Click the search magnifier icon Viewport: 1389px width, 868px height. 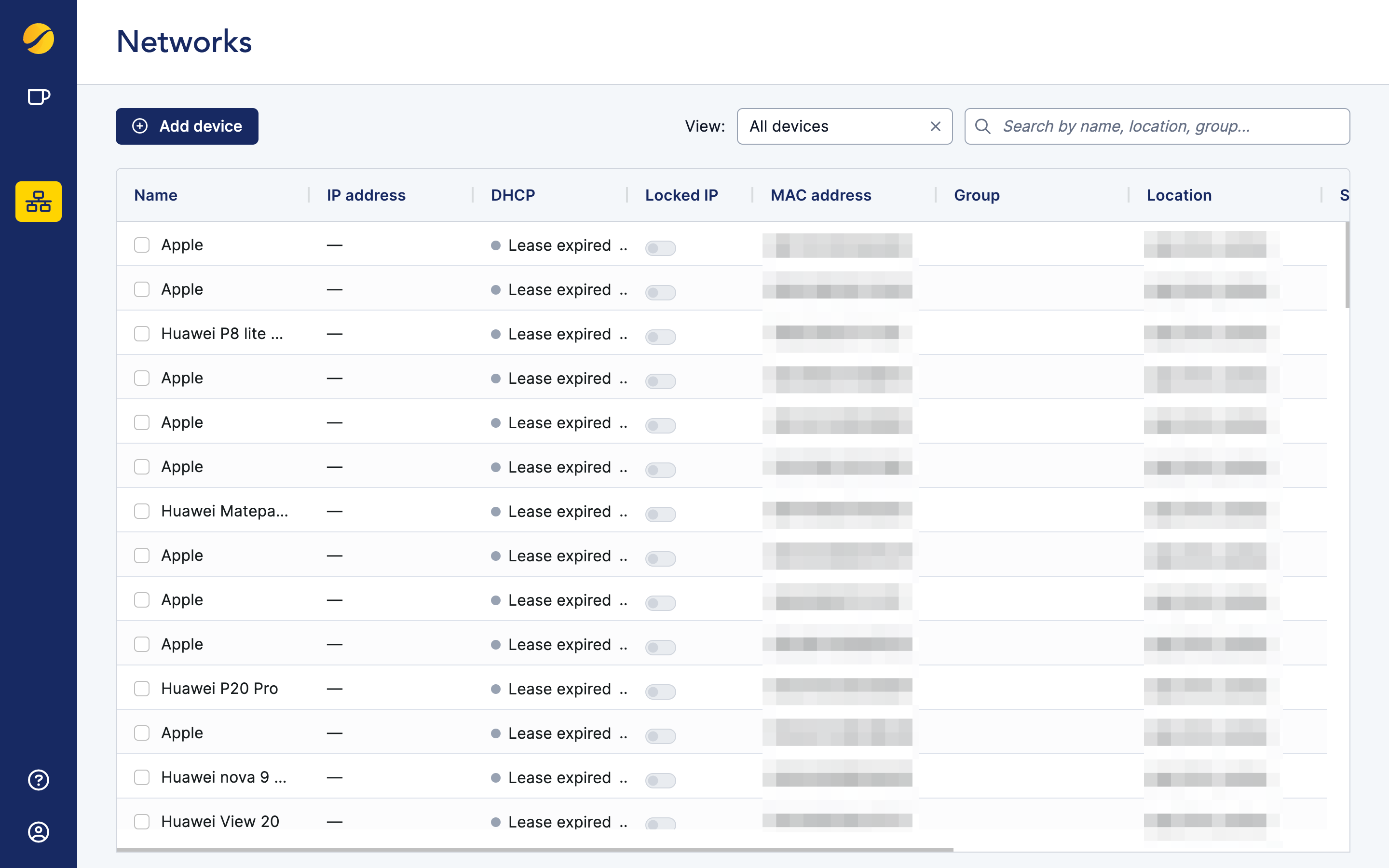point(982,126)
